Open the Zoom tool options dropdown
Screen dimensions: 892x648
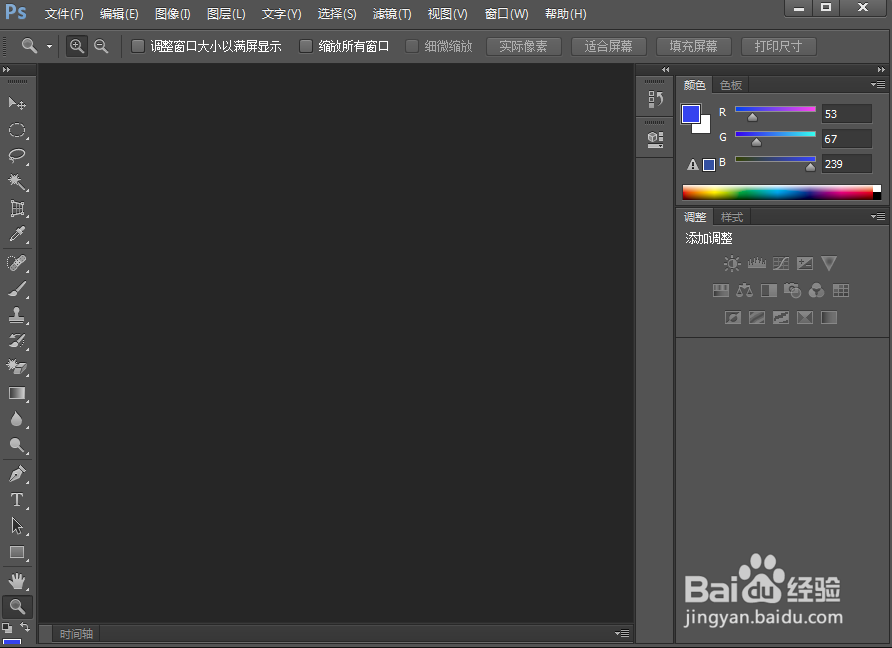(x=48, y=46)
